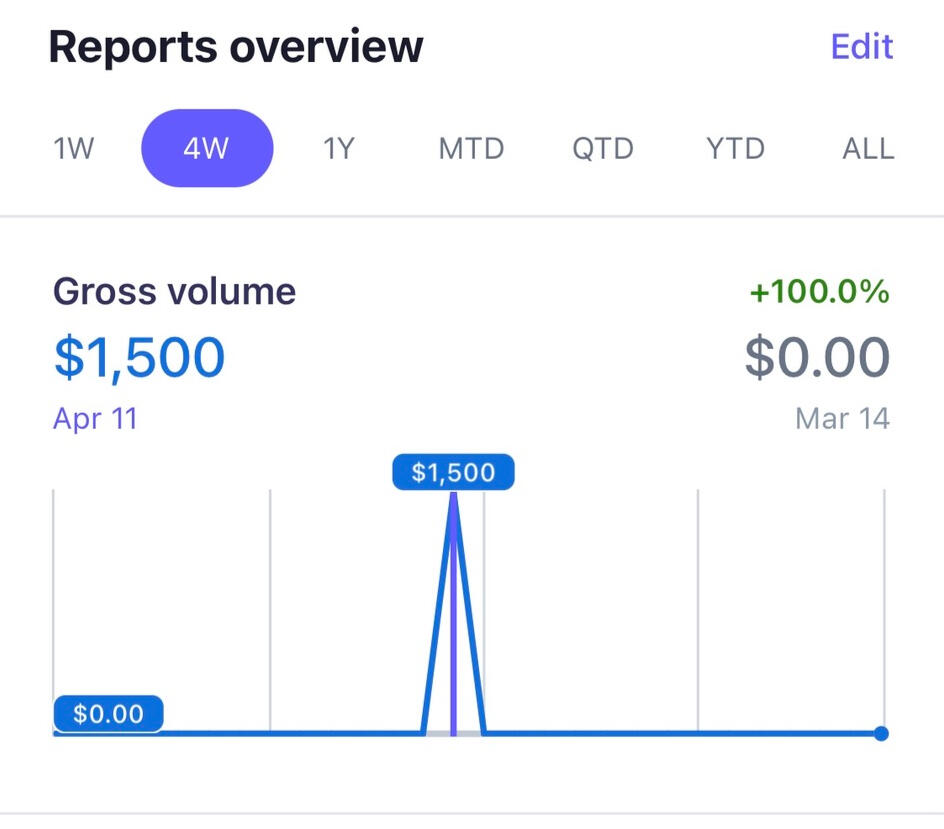This screenshot has height=829, width=944.
Task: Click the Apr 11 date label
Action: click(95, 417)
